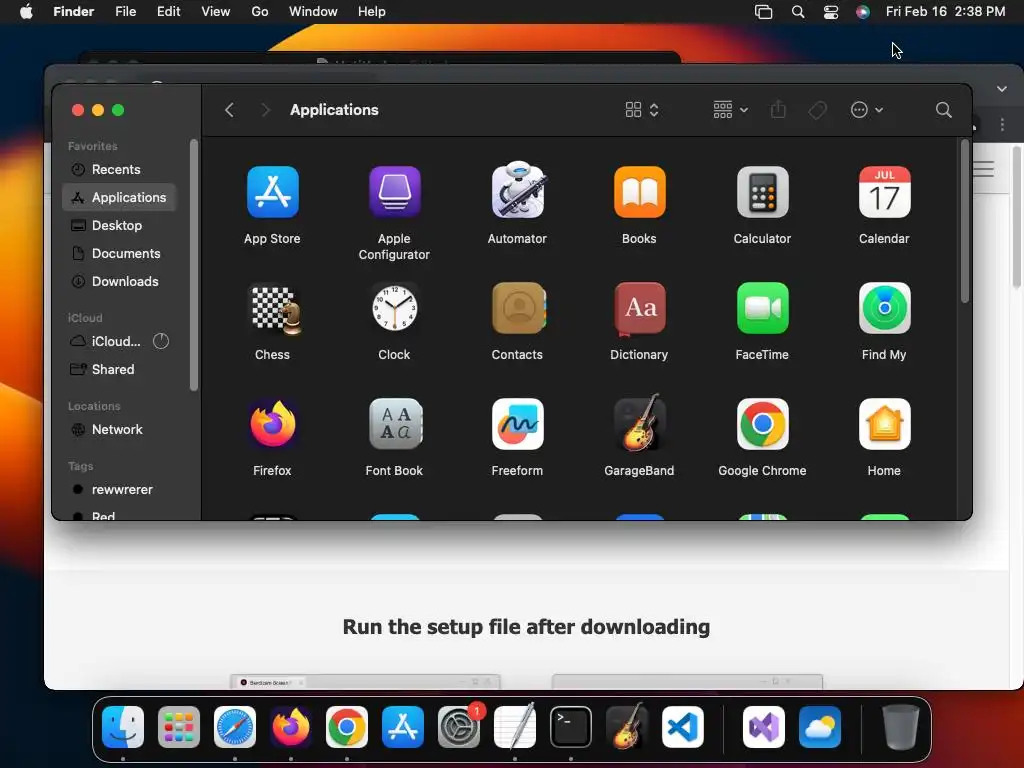Select GarageBand in Applications folder

(x=639, y=423)
